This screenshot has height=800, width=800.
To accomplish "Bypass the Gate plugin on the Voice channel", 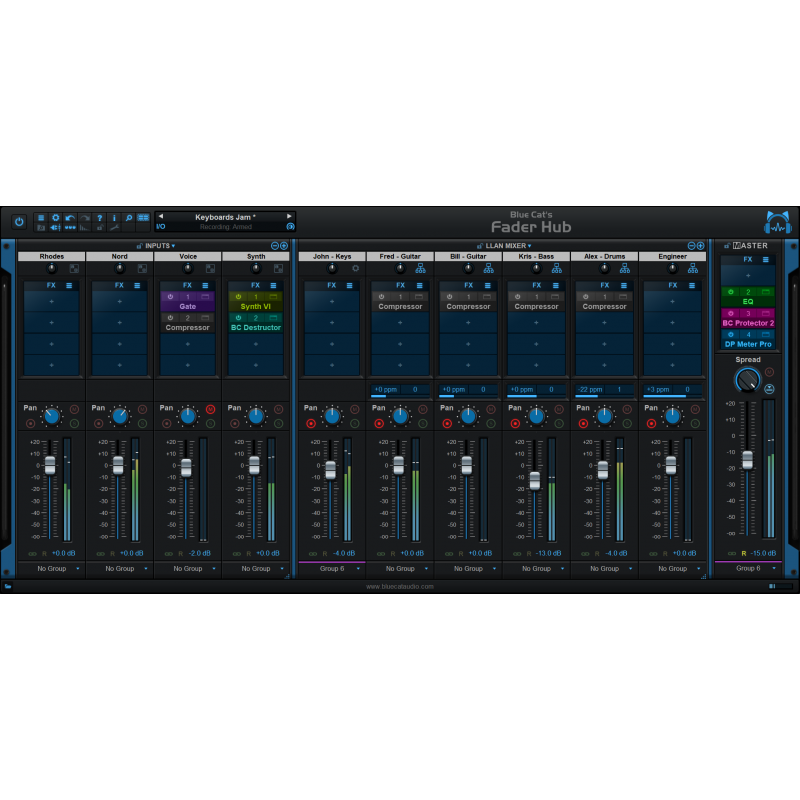I will pyautogui.click(x=171, y=297).
